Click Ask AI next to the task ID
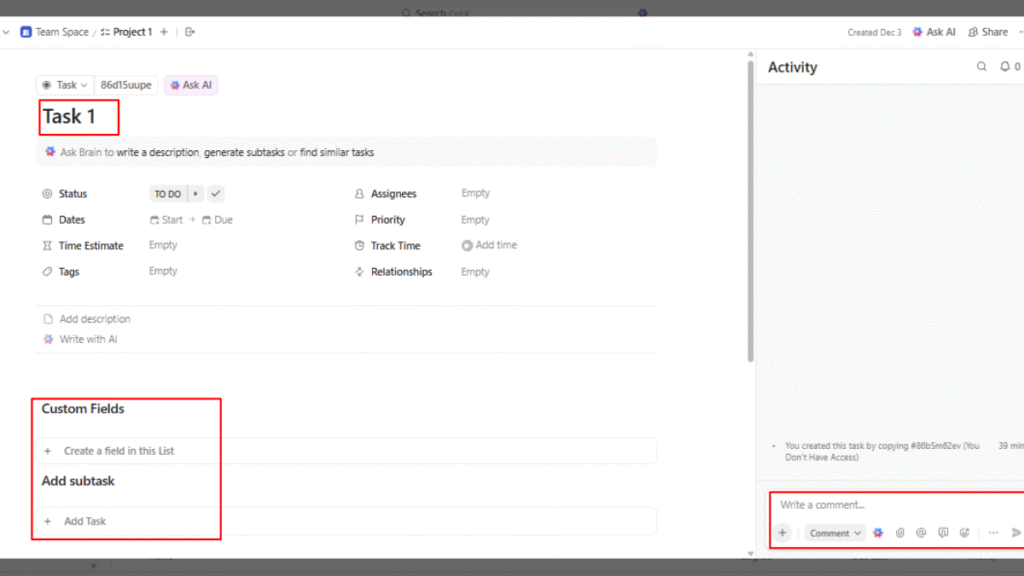Viewport: 1024px width, 576px height. click(x=191, y=85)
